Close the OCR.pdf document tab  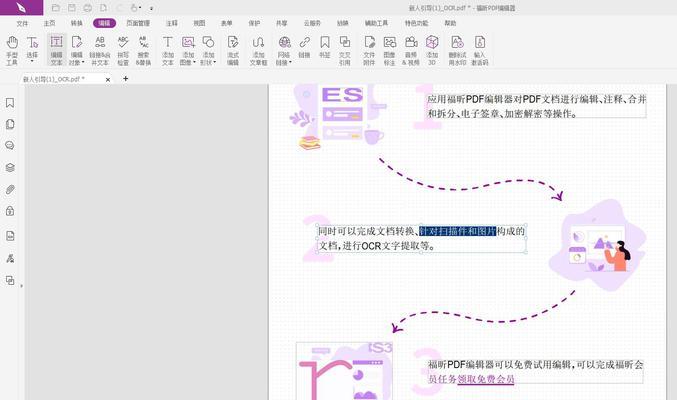click(x=108, y=79)
